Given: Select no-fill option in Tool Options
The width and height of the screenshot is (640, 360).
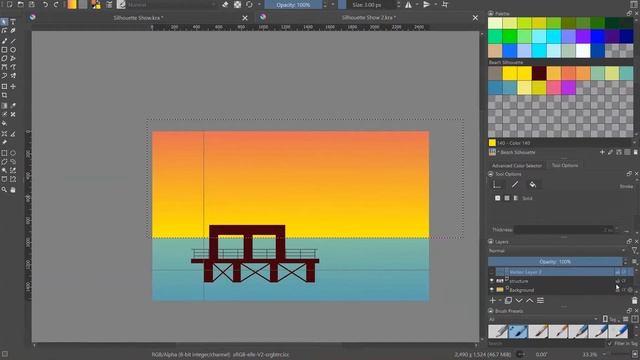Looking at the screenshot, I should [x=498, y=198].
